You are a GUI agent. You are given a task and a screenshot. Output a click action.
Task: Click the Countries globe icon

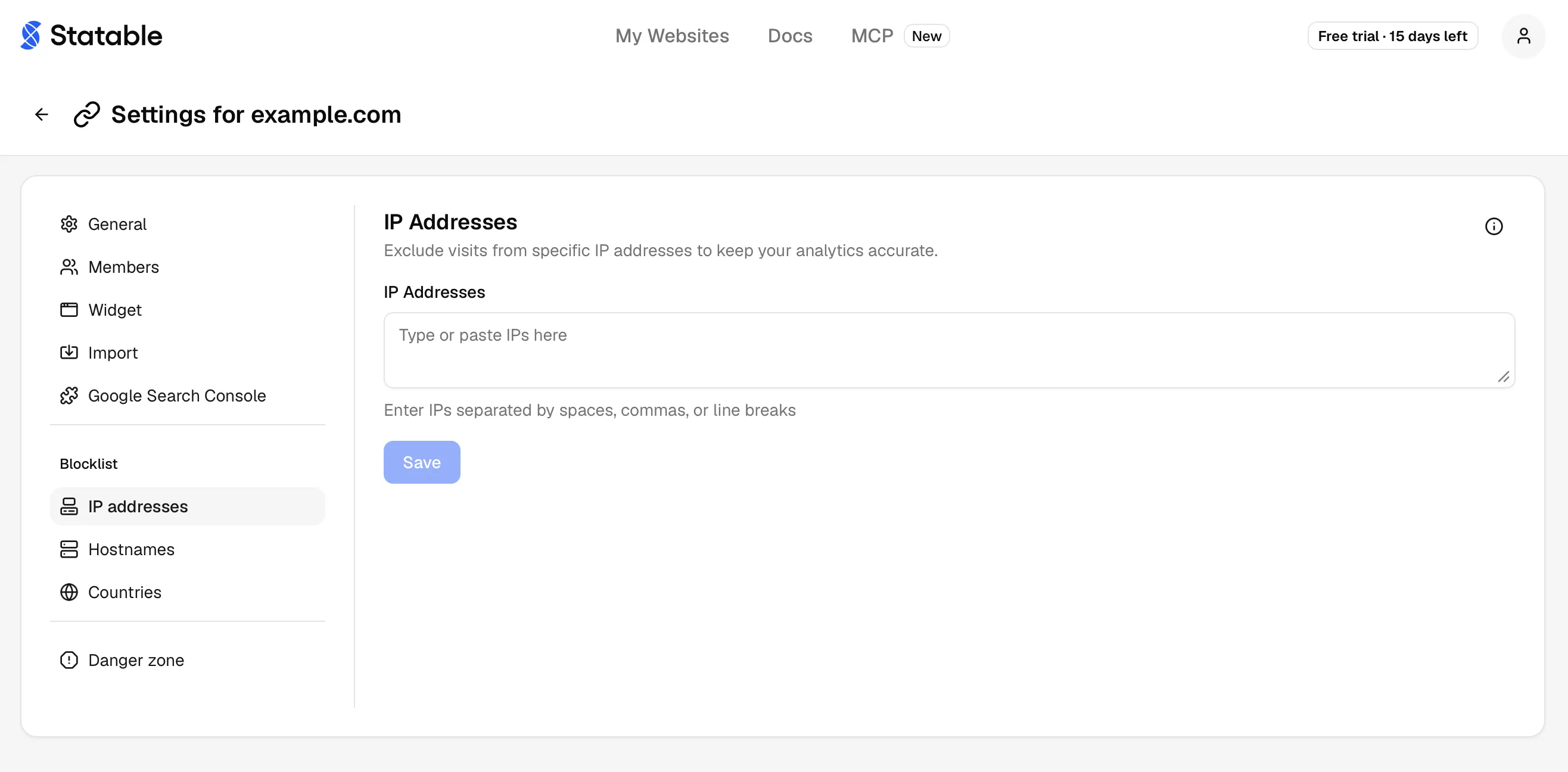tap(69, 592)
